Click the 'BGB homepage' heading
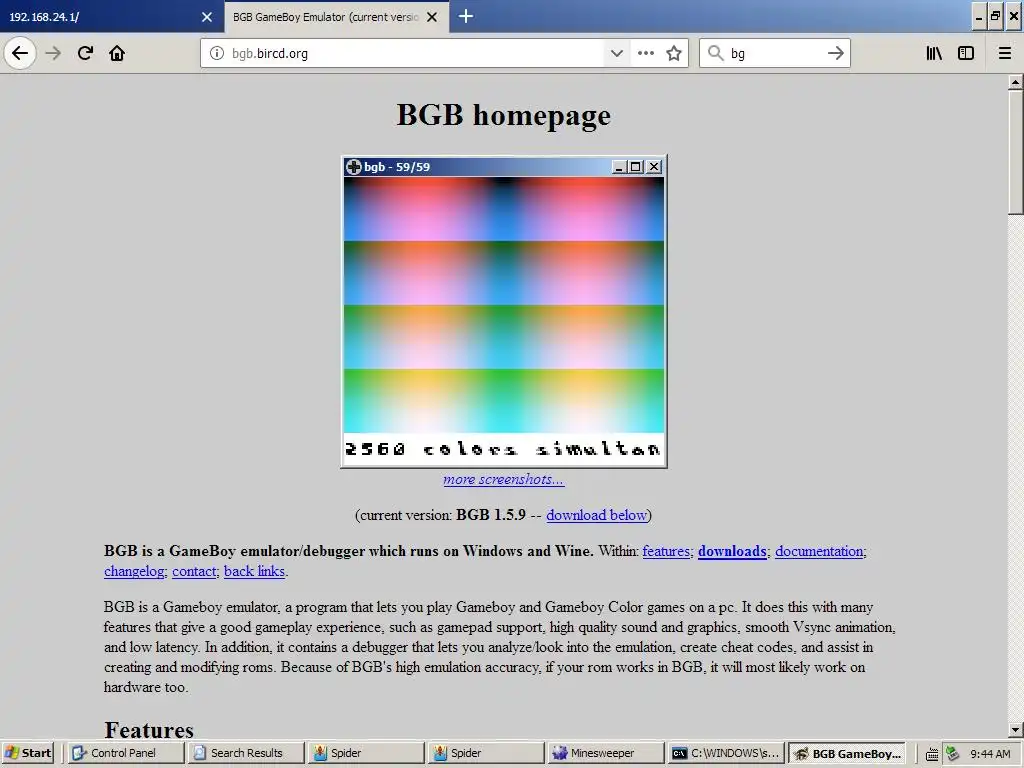Viewport: 1024px width, 768px height. (x=504, y=116)
